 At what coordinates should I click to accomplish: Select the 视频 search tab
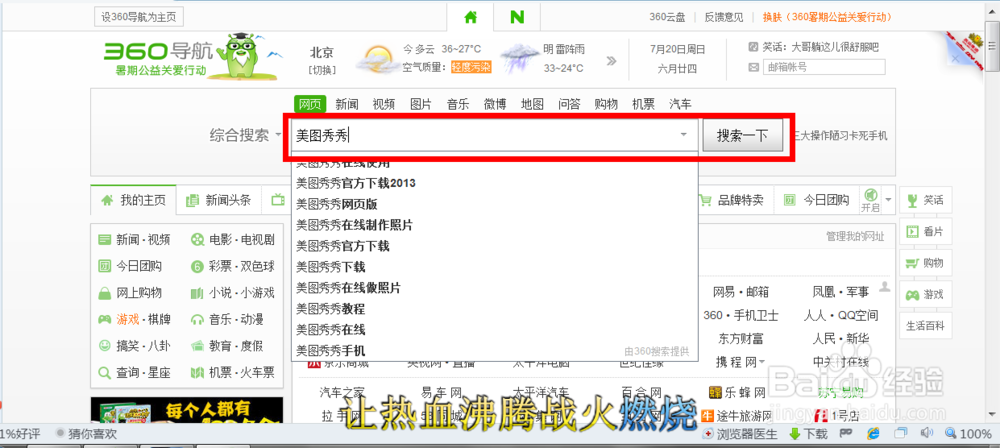point(384,104)
